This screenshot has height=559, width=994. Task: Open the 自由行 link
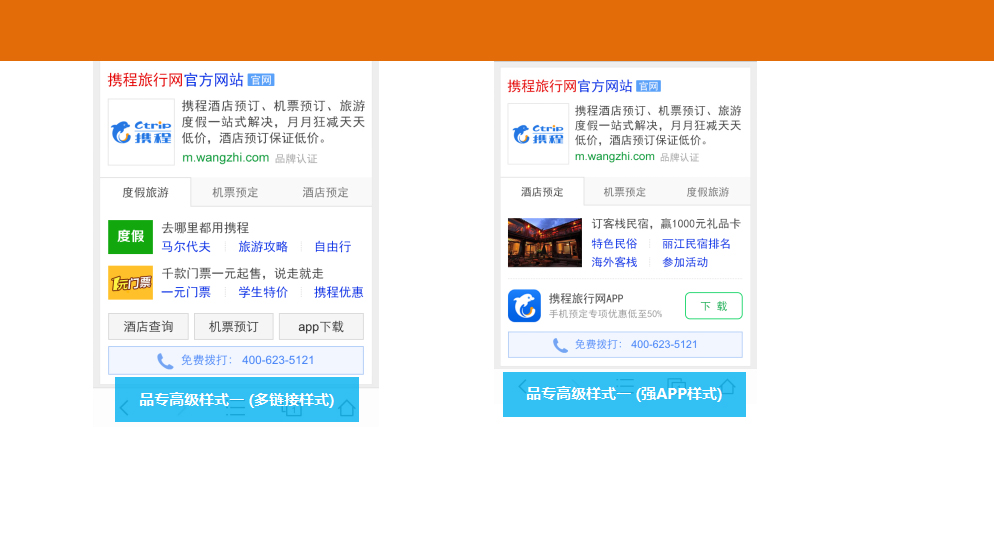(333, 247)
